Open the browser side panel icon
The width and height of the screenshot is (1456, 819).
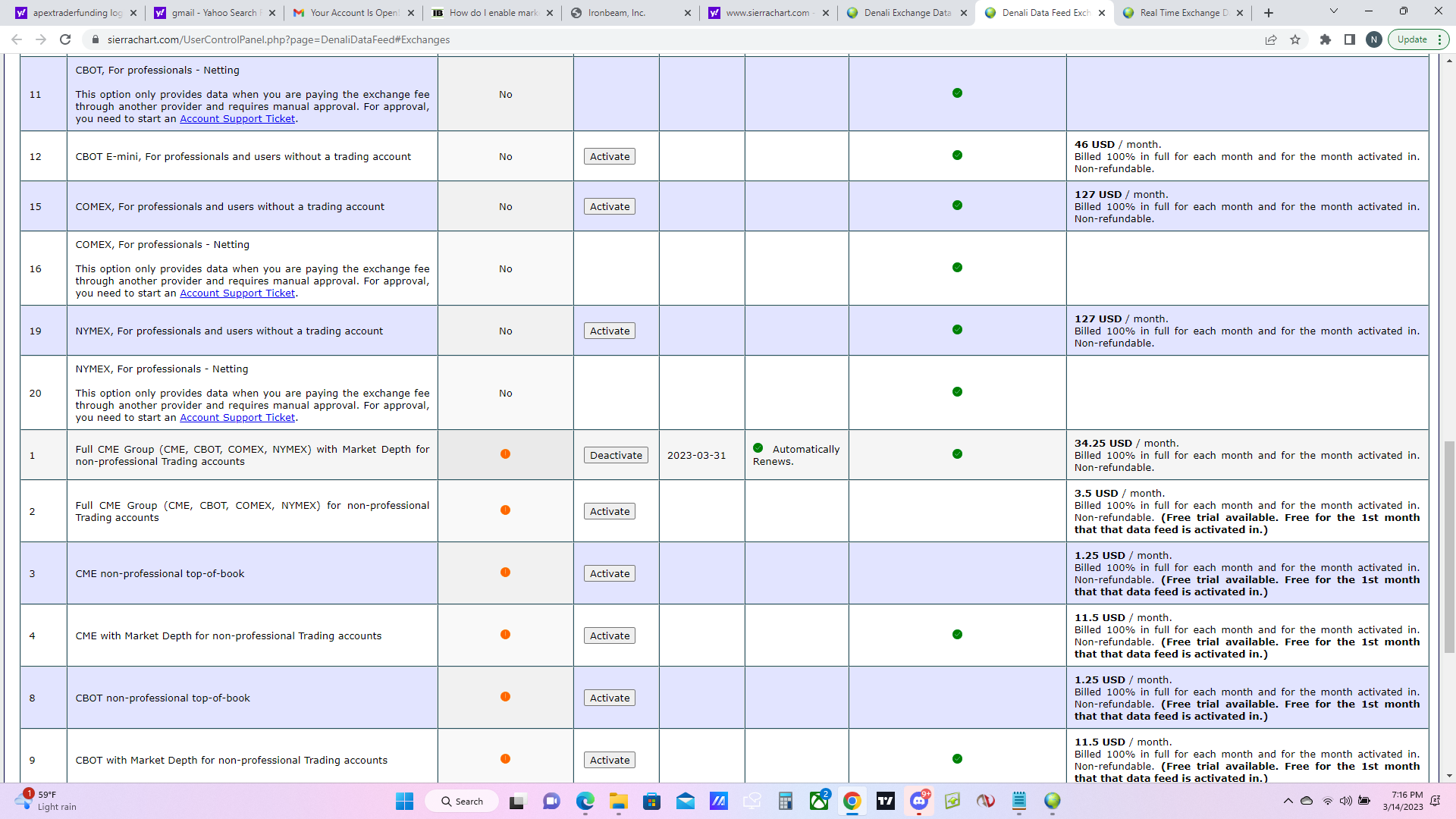click(x=1350, y=39)
